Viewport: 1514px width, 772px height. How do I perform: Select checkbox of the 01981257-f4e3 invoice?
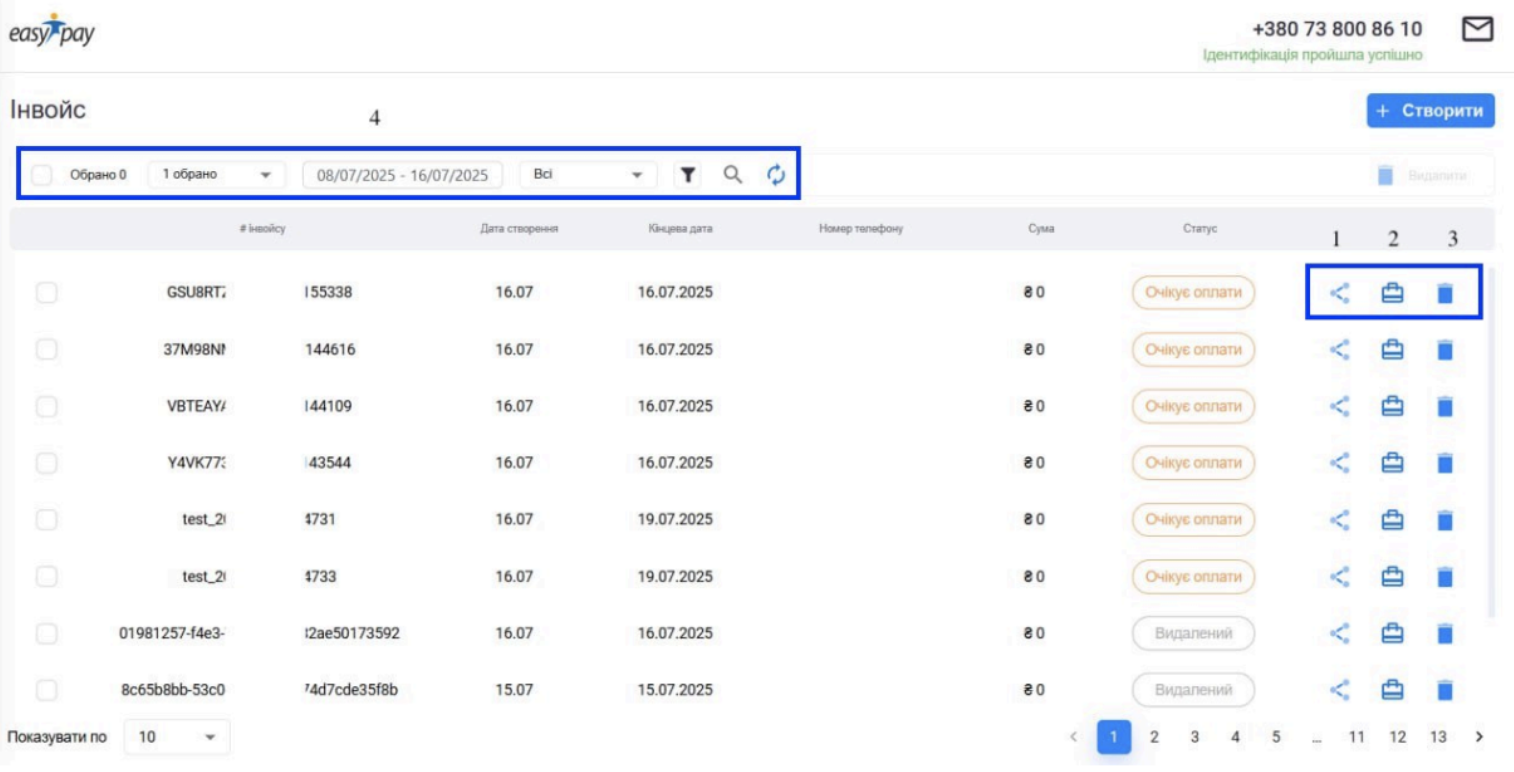46,633
